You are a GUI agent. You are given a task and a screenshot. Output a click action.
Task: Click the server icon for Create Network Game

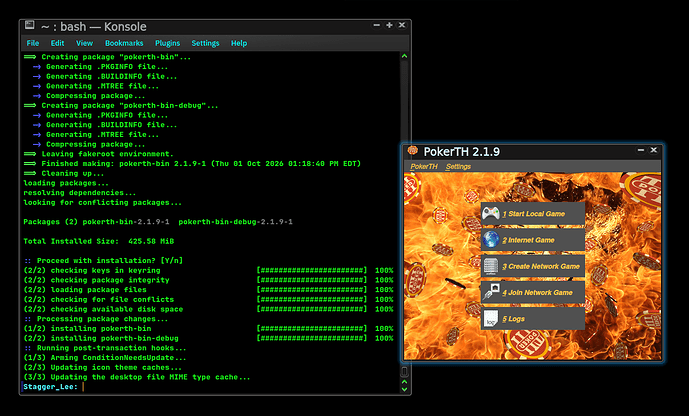tap(491, 266)
